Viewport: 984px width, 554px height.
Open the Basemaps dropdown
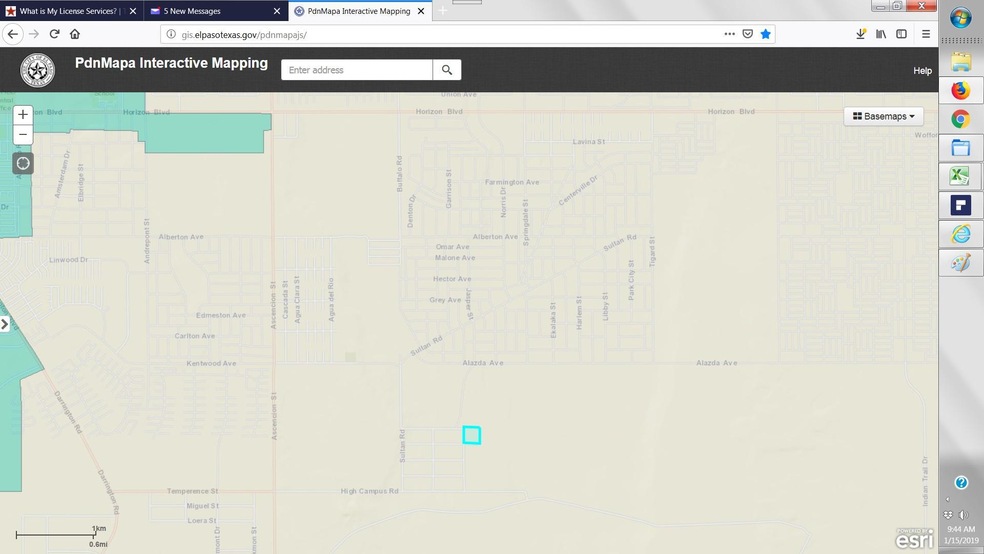coord(884,116)
